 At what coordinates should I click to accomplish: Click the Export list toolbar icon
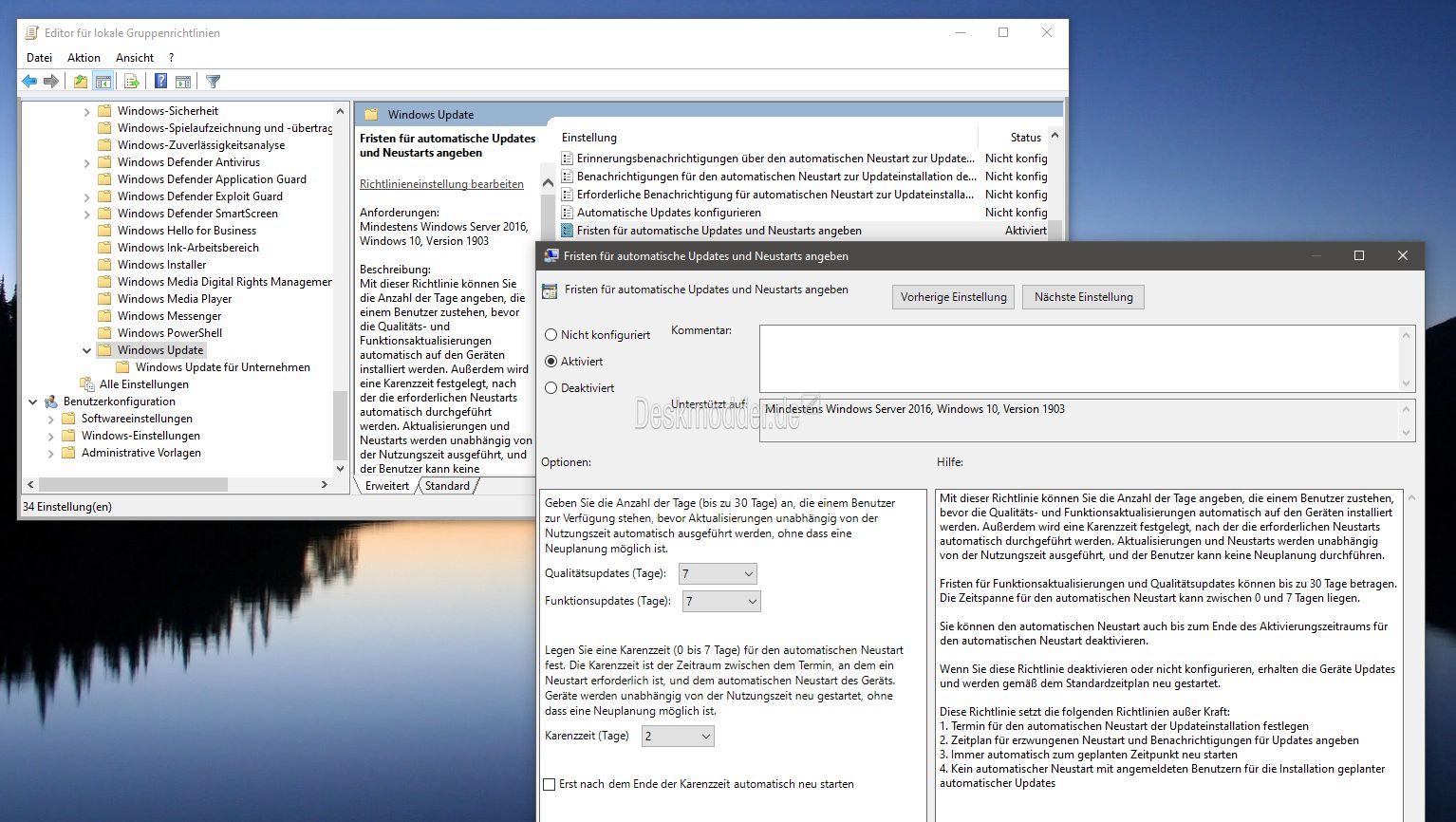pos(132,82)
